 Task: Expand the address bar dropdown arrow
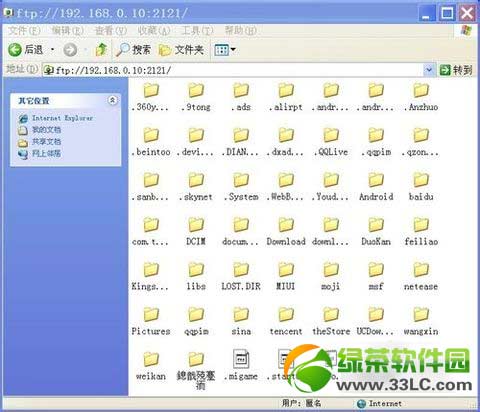click(429, 70)
